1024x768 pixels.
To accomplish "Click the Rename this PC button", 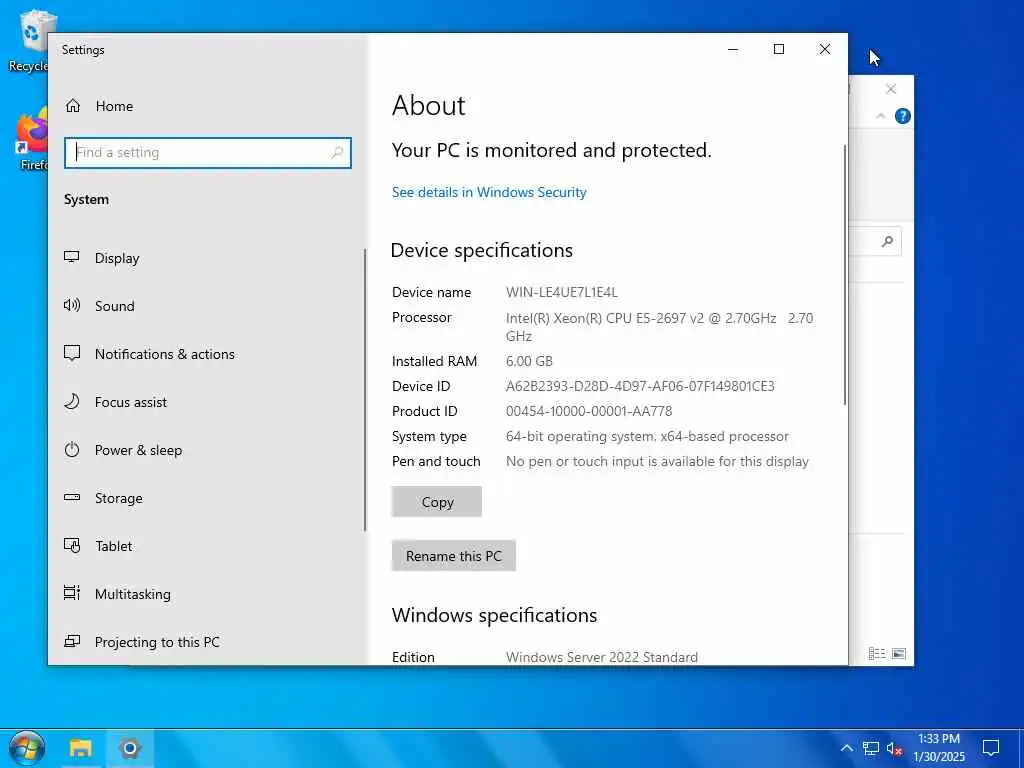I will pos(454,556).
